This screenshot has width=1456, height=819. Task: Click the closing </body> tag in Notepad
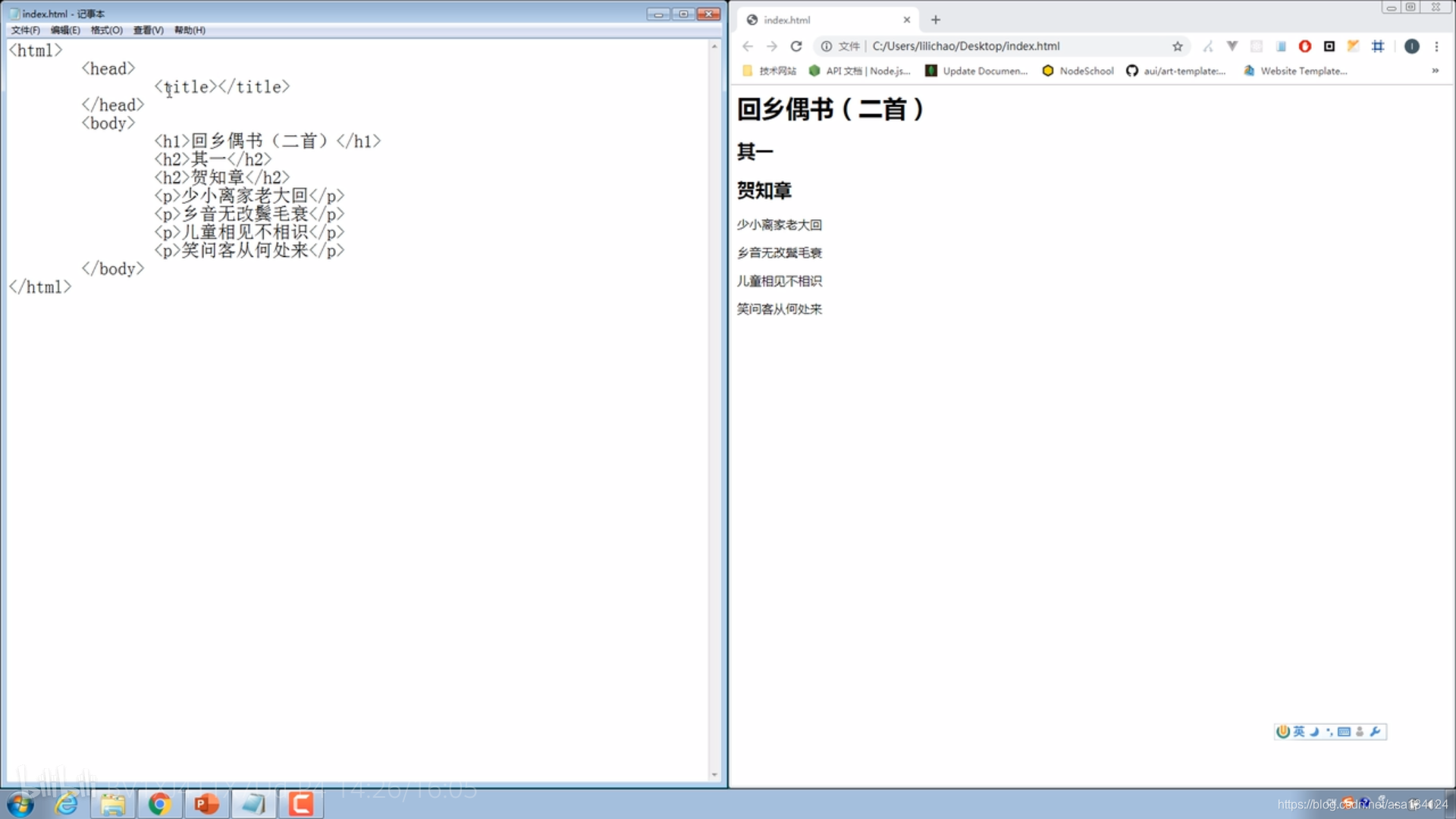tap(113, 268)
